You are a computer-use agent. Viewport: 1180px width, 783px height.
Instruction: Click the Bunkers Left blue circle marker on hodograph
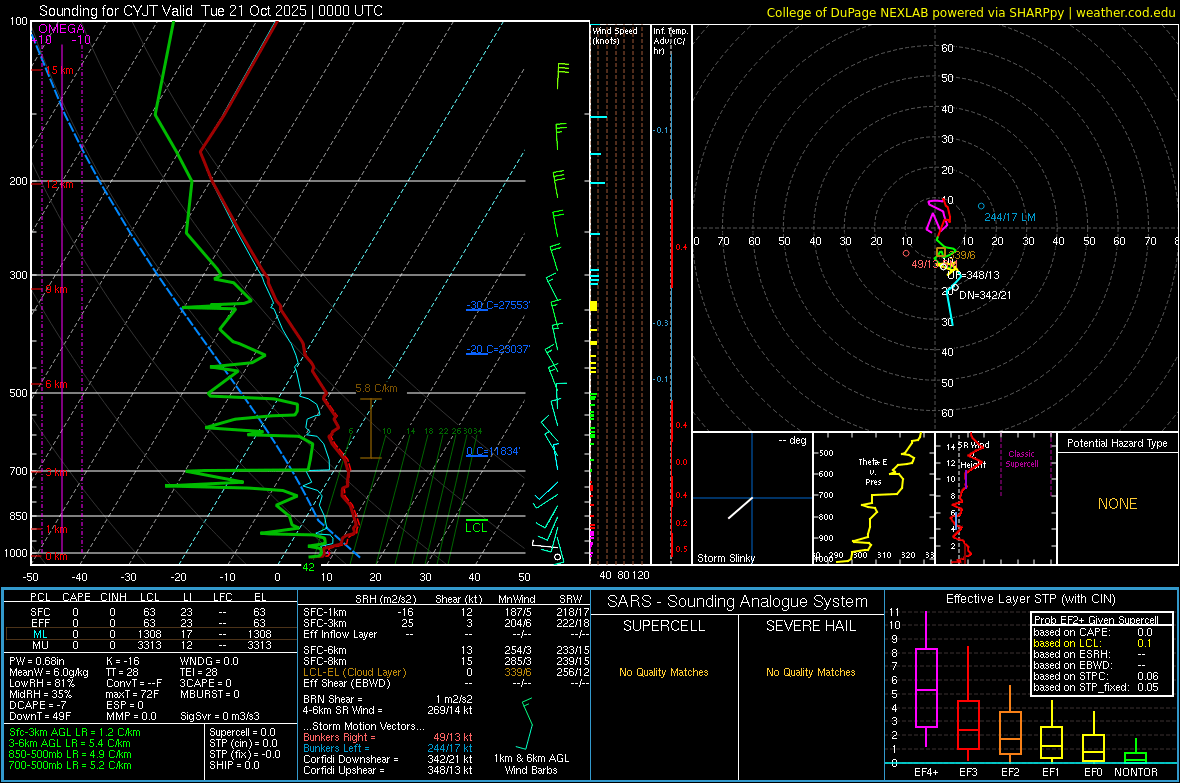(x=981, y=206)
